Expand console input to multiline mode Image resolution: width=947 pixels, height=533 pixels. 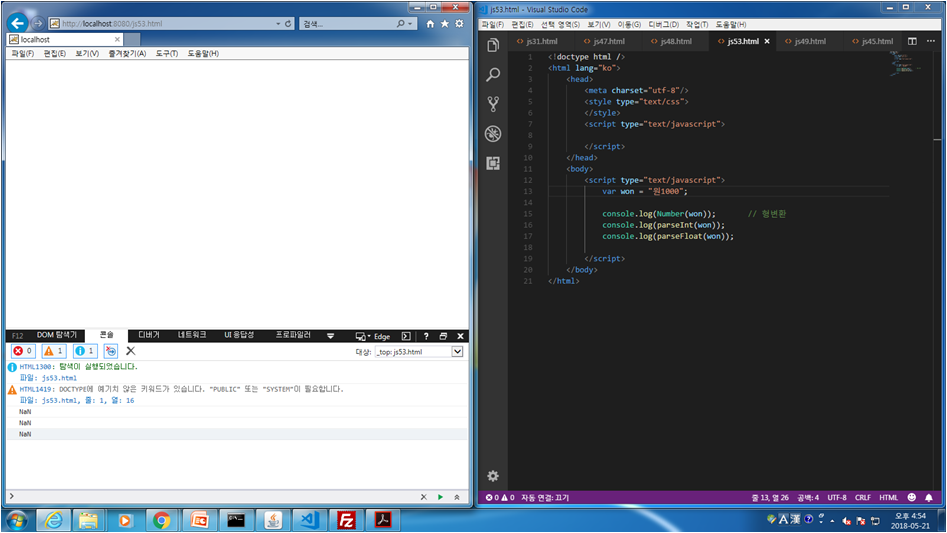(x=457, y=497)
